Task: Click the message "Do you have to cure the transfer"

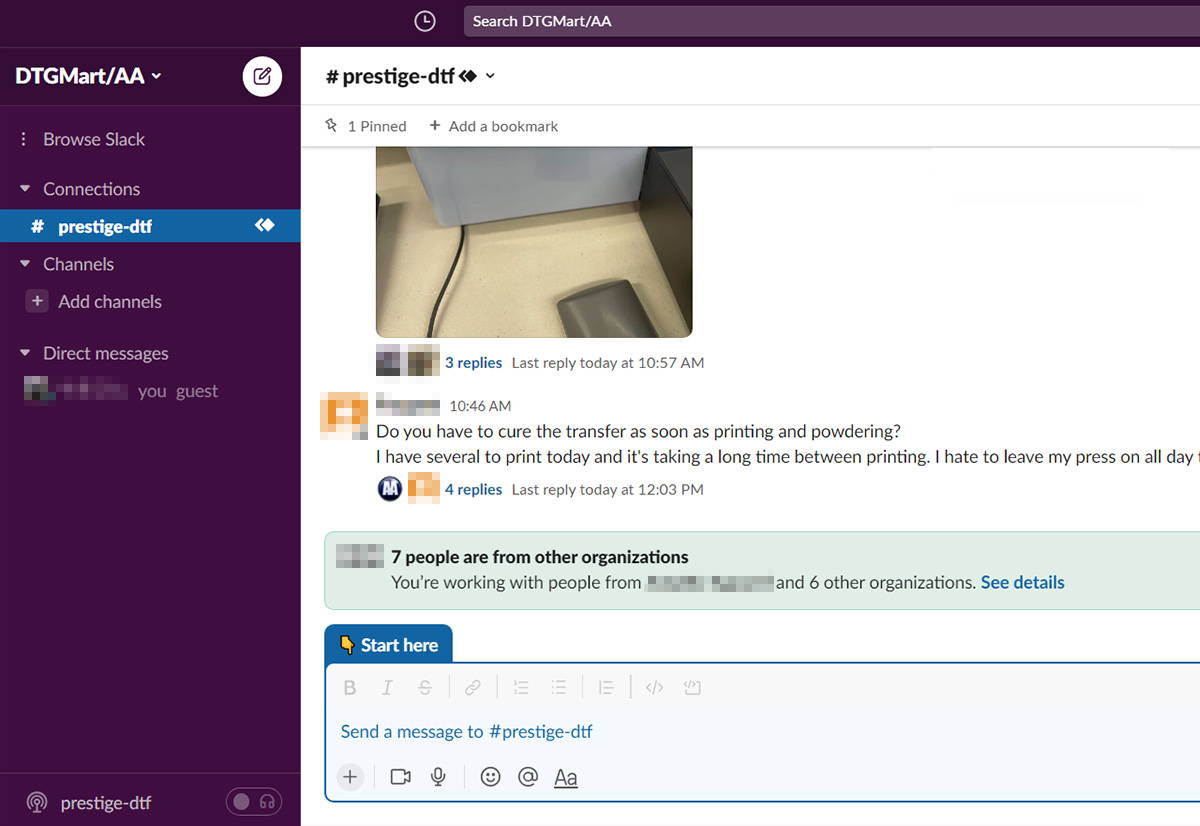Action: 639,432
